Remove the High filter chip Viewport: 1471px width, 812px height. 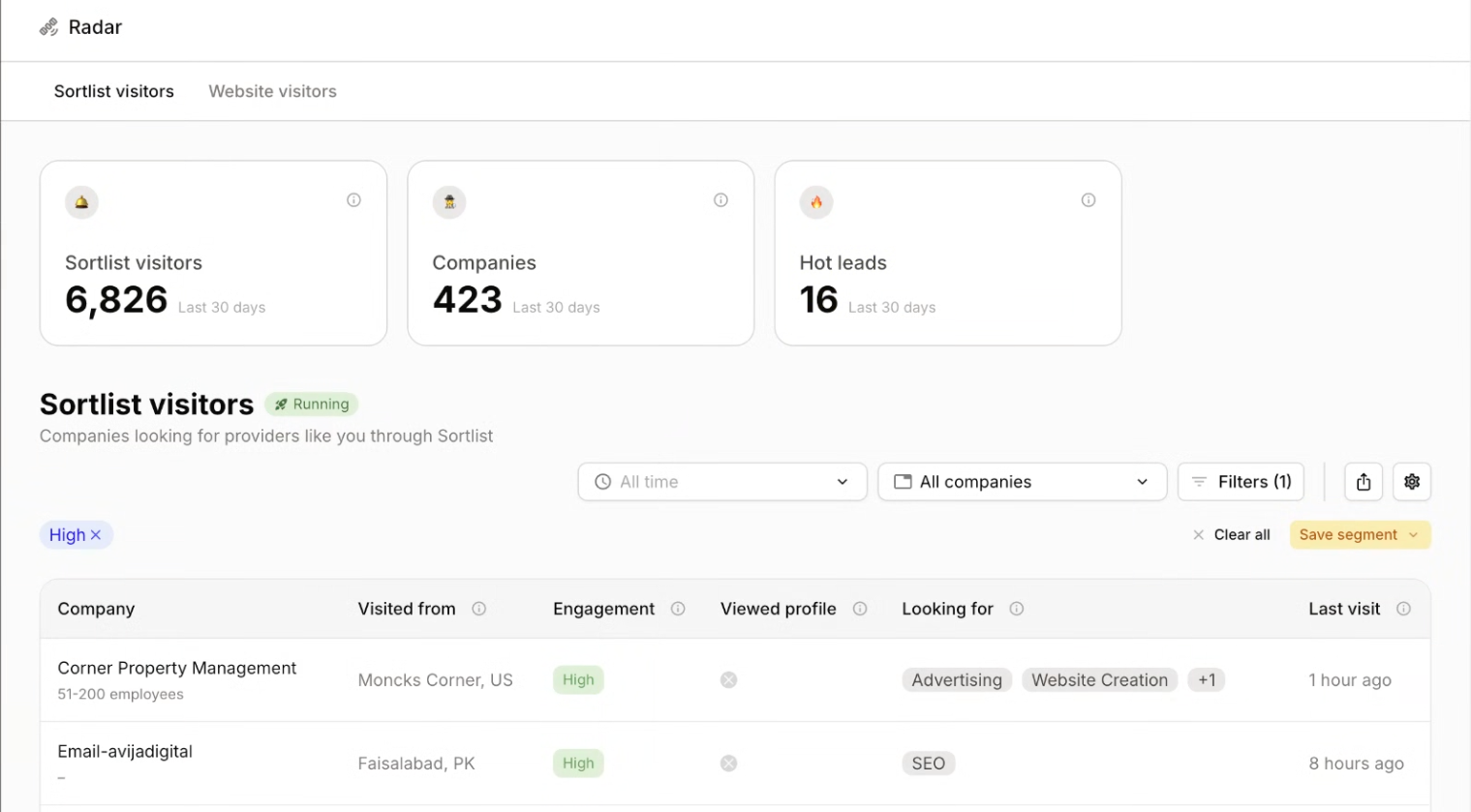click(x=96, y=535)
